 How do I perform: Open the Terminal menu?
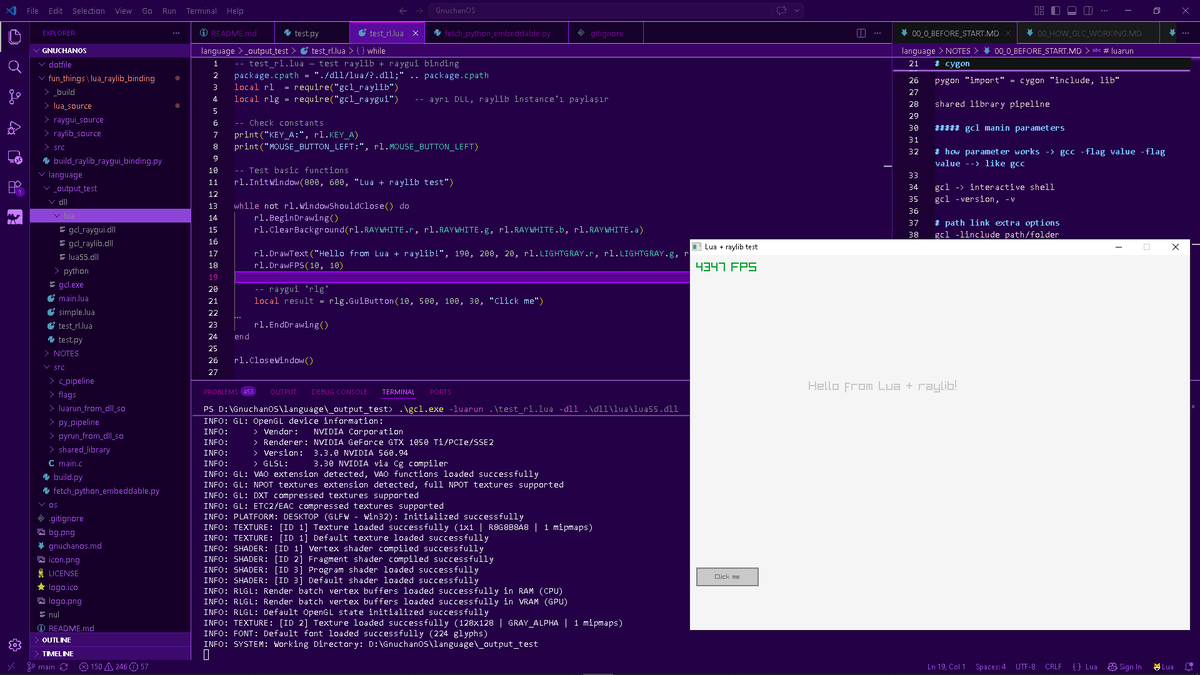point(201,10)
